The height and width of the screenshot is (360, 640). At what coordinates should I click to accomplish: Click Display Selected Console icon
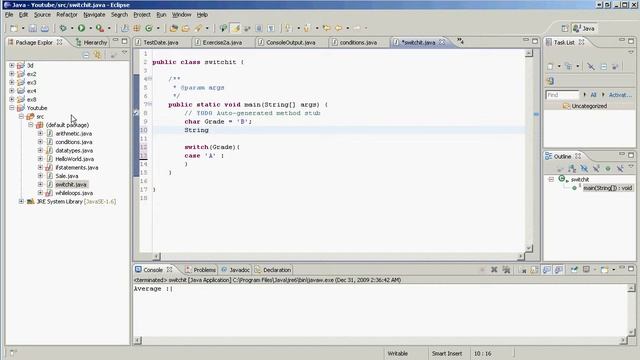[587, 270]
